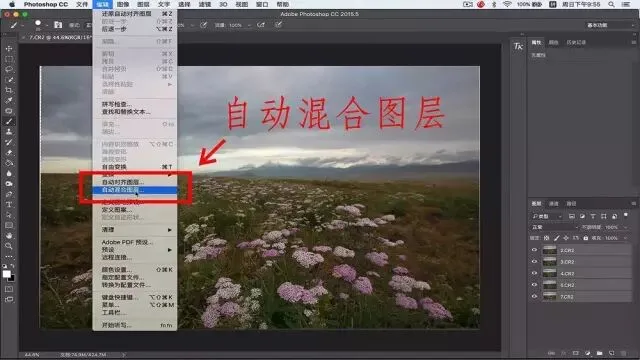
Task: Select the Blur tool
Action: coord(9,173)
